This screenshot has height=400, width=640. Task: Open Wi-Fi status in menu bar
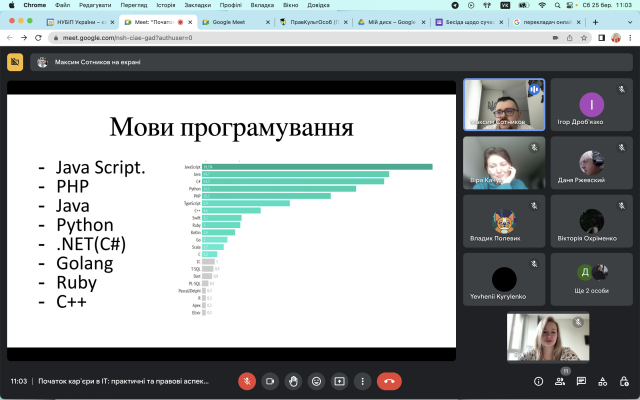pyautogui.click(x=542, y=5)
